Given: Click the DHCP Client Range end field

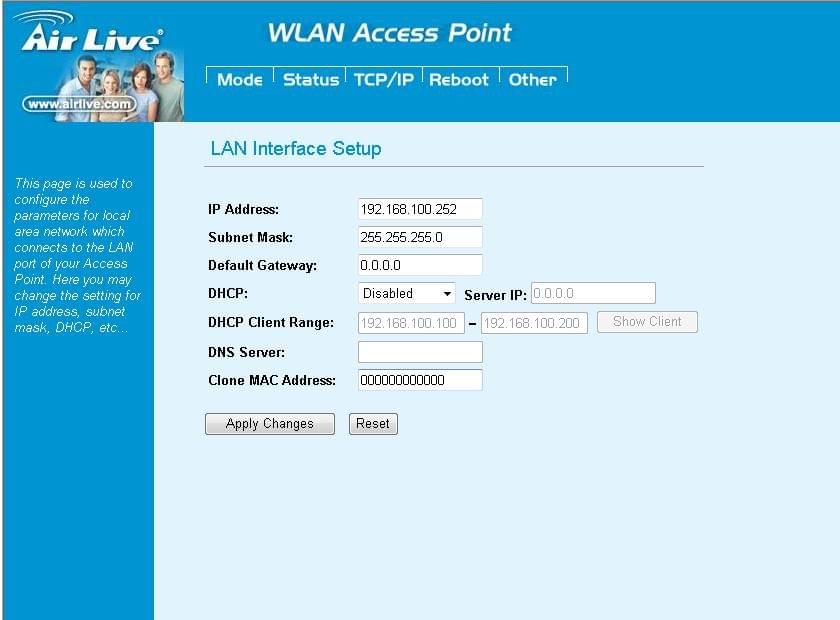Looking at the screenshot, I should [534, 323].
